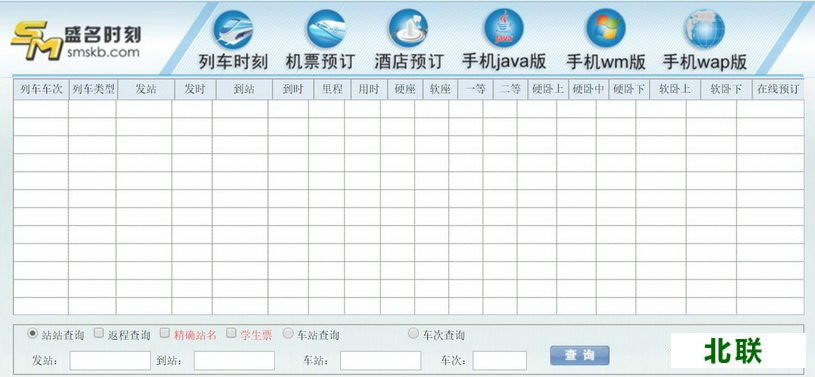The image size is (815, 377).
Task: Select the 站站查询 radio button
Action: 32,333
